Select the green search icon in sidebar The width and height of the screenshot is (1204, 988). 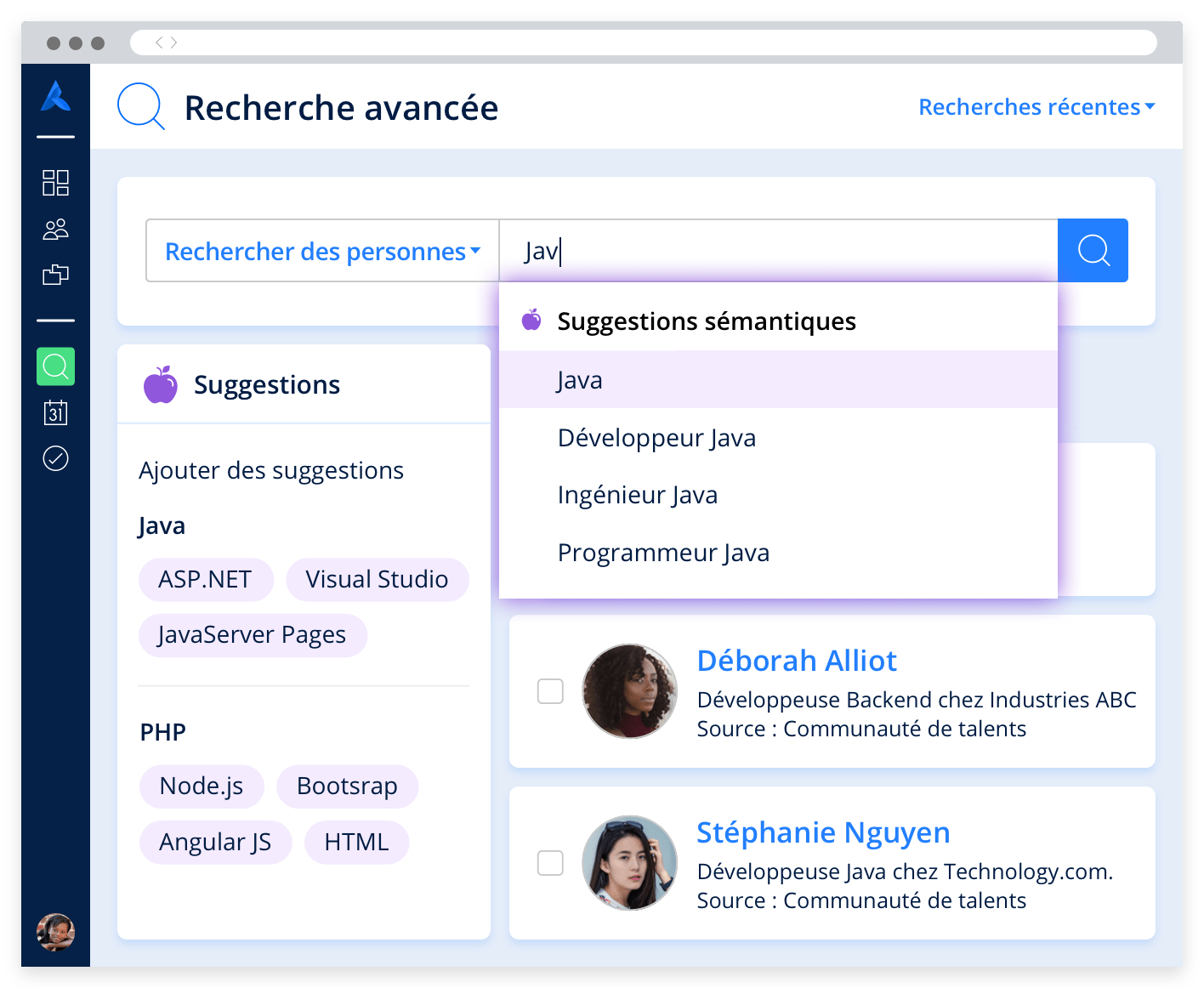55,366
